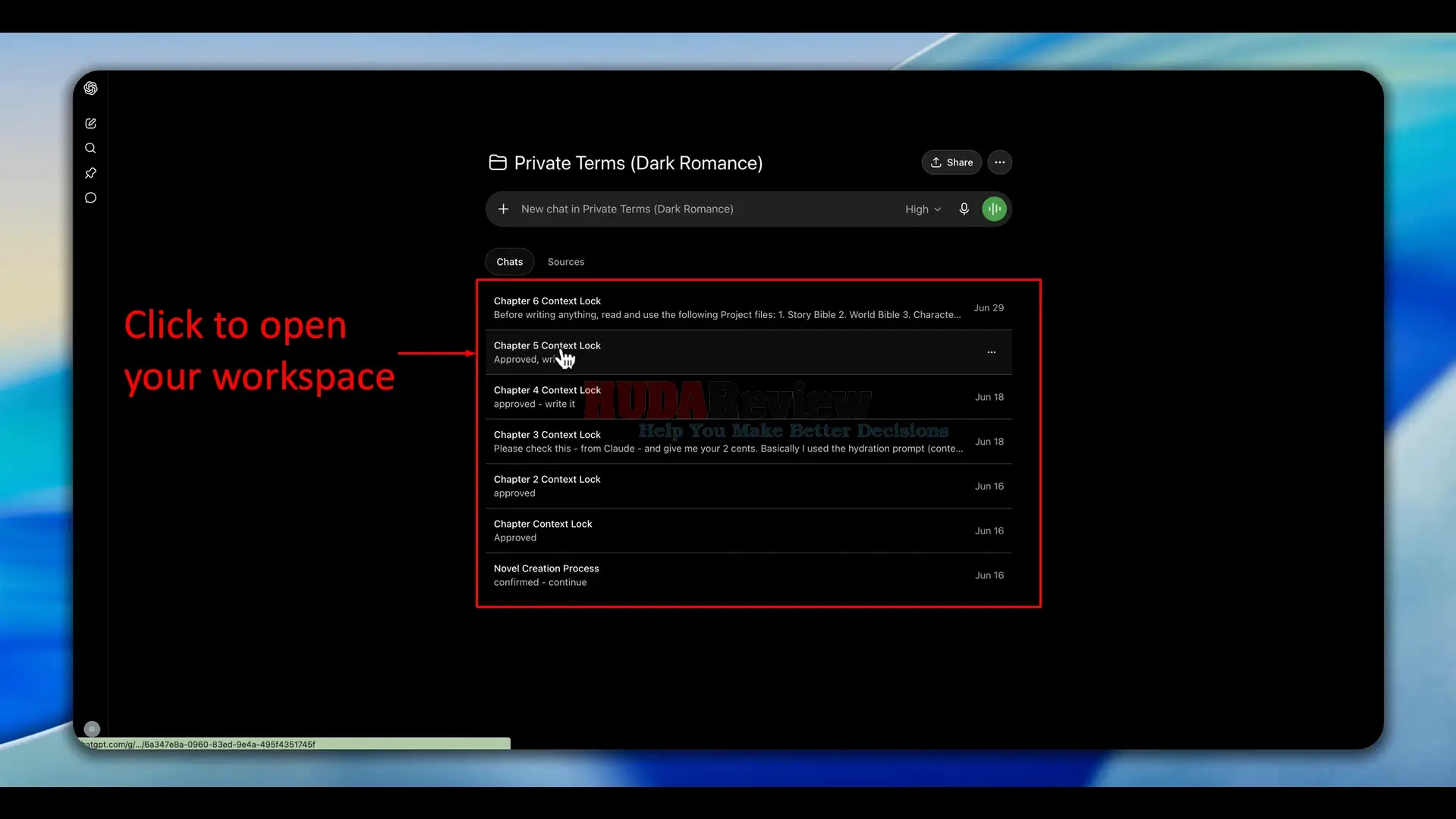Screen dimensions: 1456x819
Task: Open the Chapter 5 Context Lock chat
Action: pyautogui.click(x=748, y=352)
